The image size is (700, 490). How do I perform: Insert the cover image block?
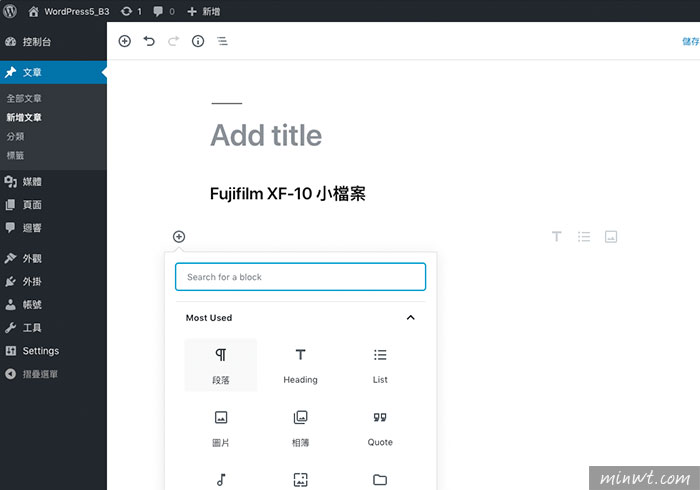point(300,479)
